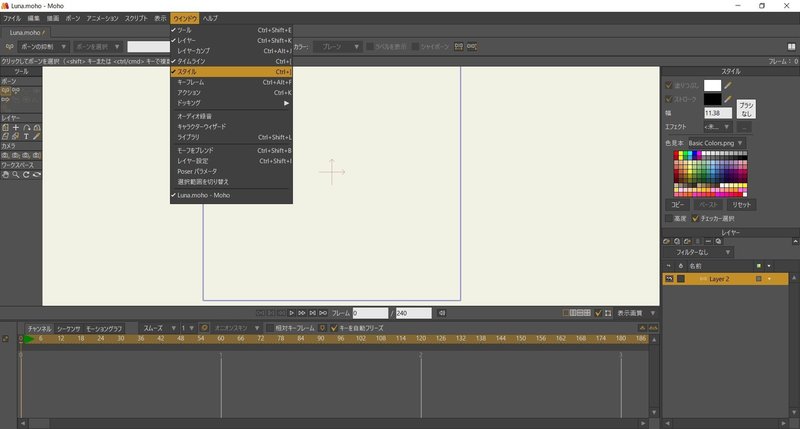Jump to end frame playback button

coord(323,313)
